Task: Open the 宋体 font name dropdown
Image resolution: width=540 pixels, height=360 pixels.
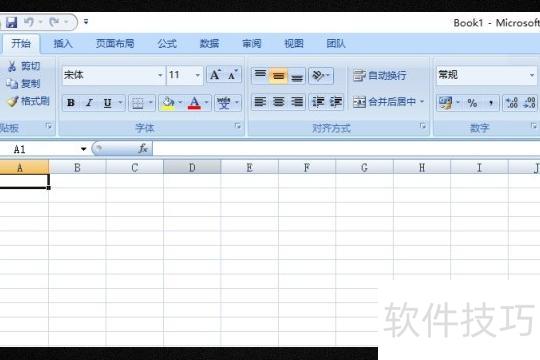Action: 160,75
